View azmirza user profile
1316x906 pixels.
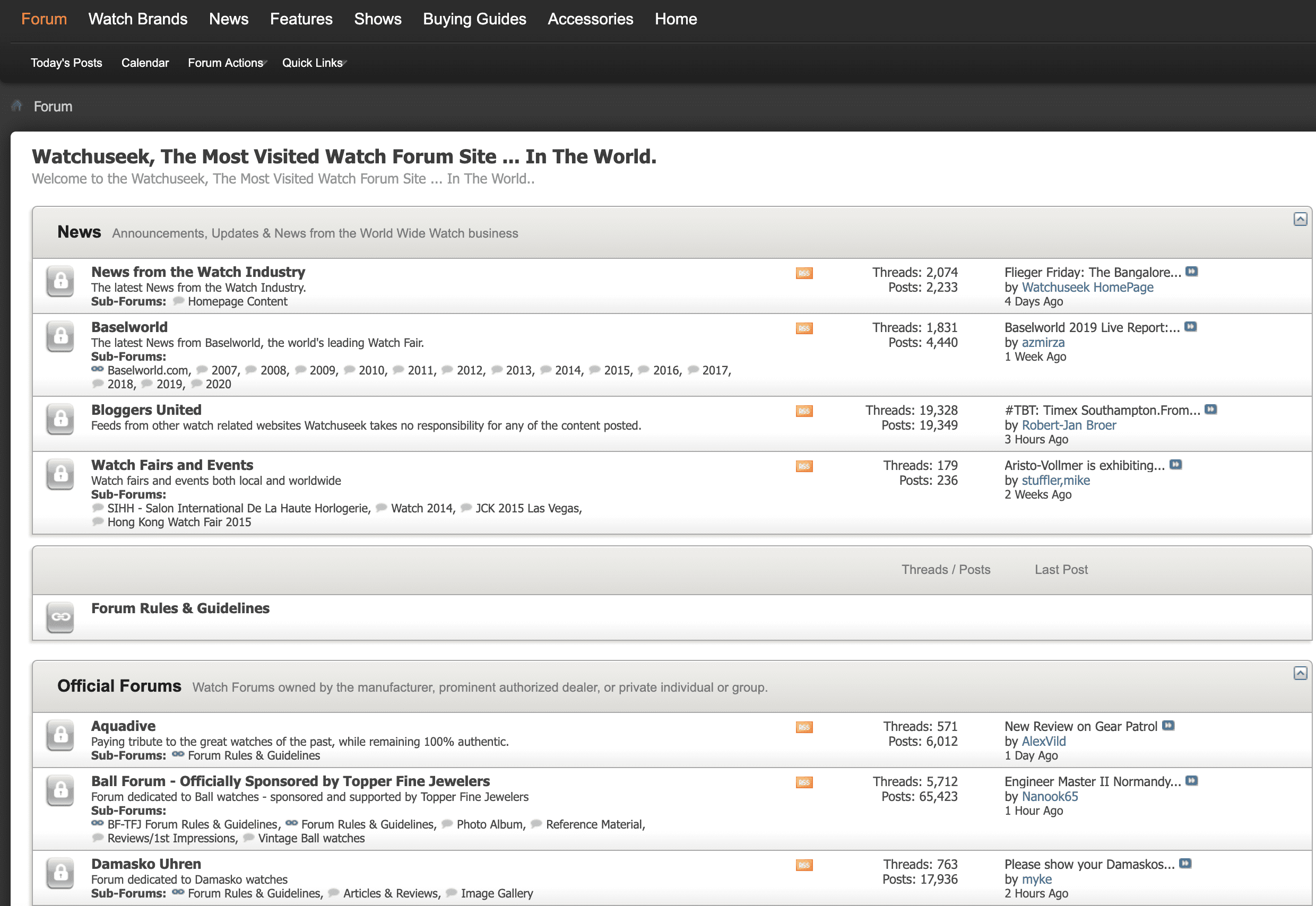(x=1043, y=342)
